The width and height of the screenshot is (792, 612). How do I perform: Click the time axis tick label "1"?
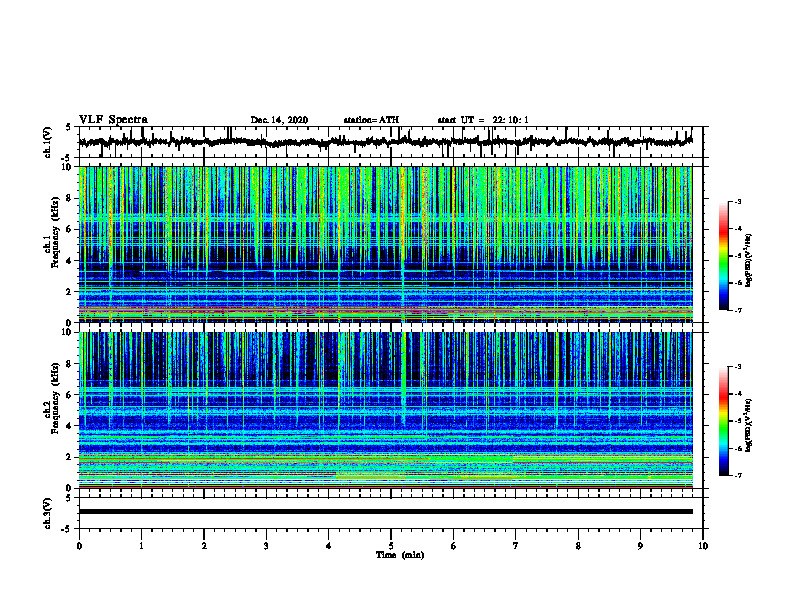(141, 546)
